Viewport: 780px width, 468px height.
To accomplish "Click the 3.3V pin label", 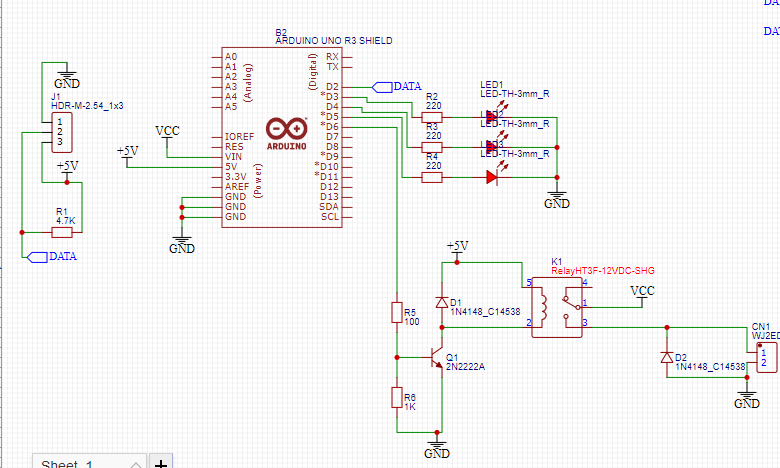I will click(235, 177).
